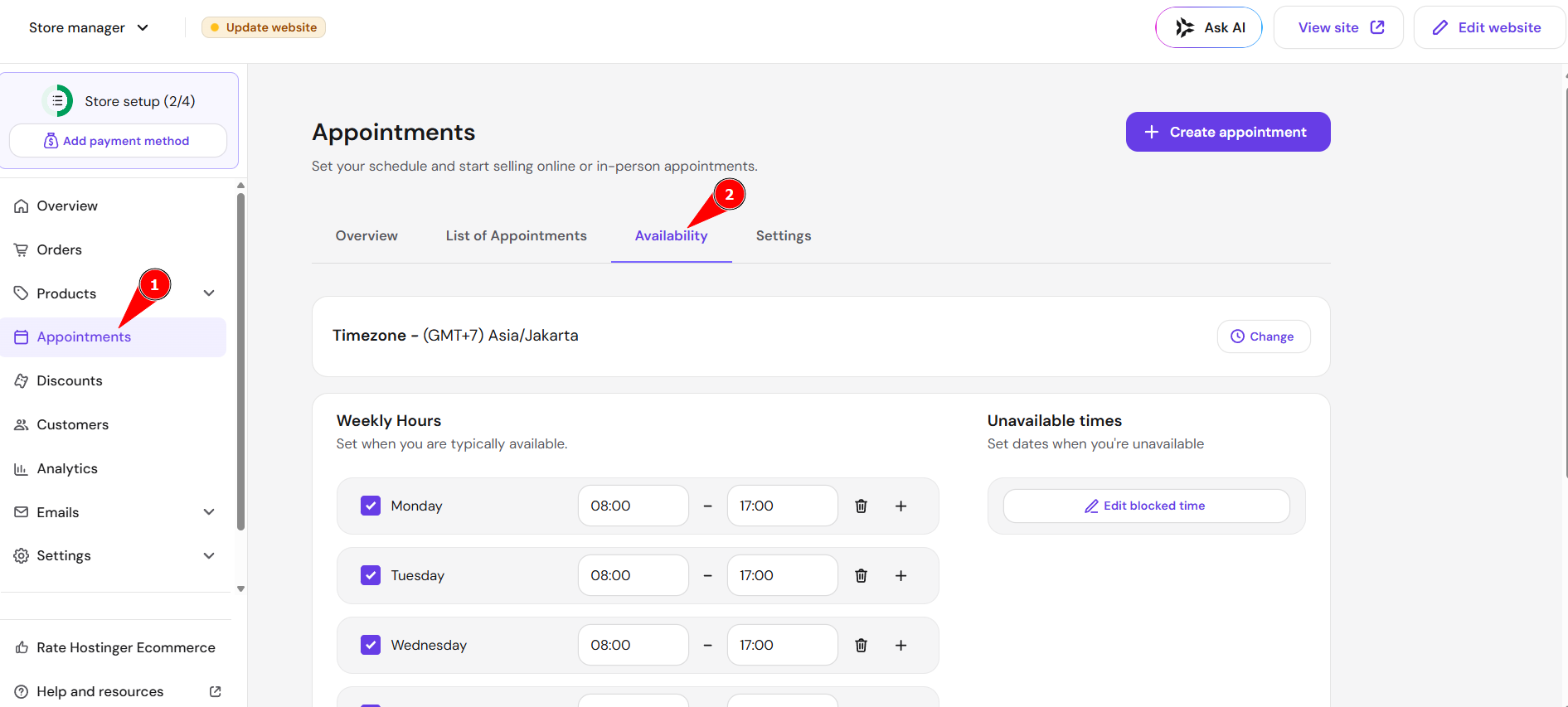Expand the Products submenu chevron

[x=209, y=293]
